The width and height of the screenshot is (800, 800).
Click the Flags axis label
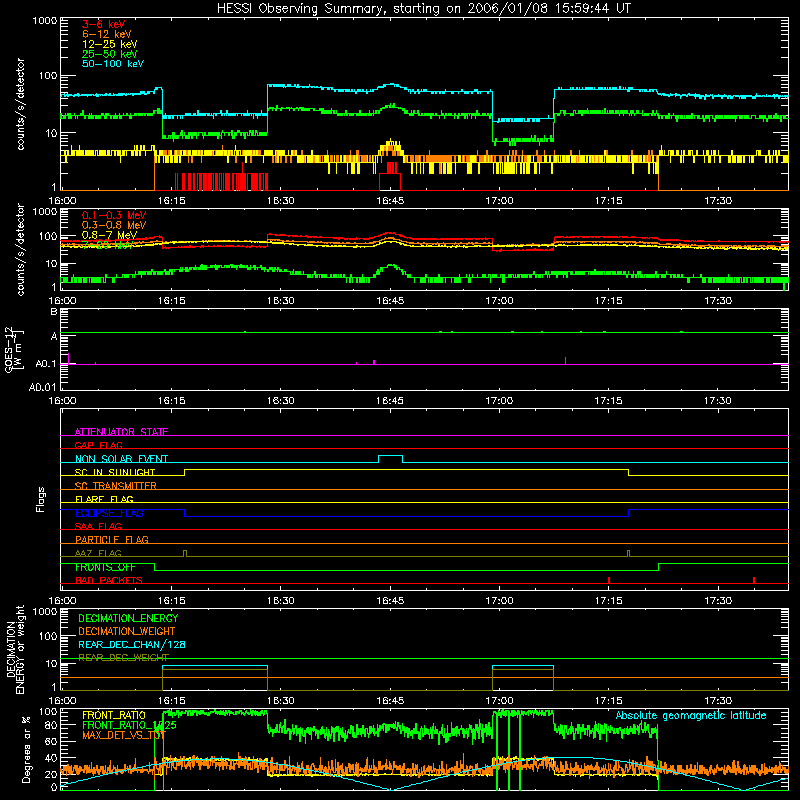[x=40, y=499]
